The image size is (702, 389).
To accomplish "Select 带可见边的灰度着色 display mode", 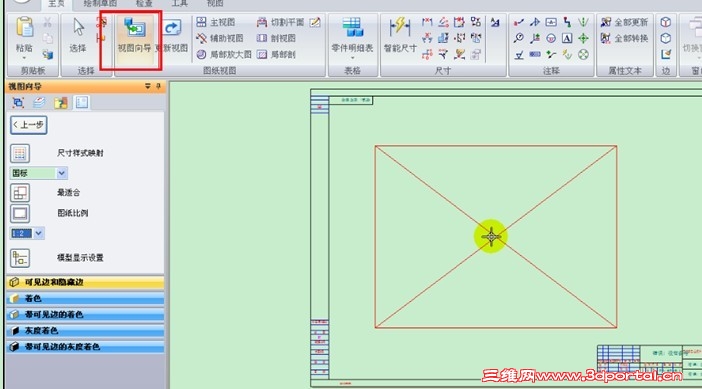I will pos(85,346).
